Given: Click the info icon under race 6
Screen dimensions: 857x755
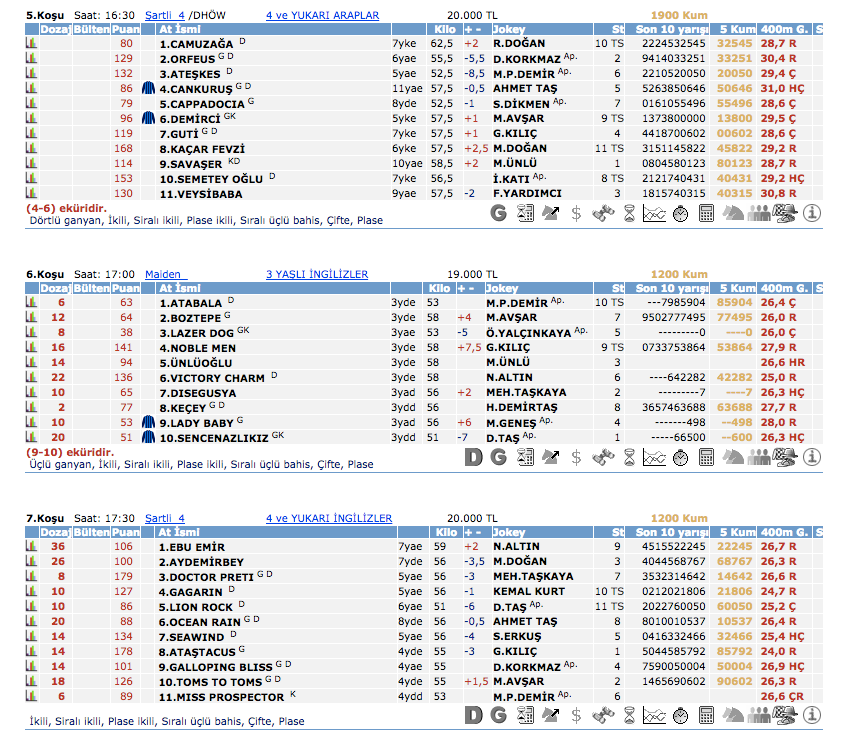Looking at the screenshot, I should click(812, 457).
